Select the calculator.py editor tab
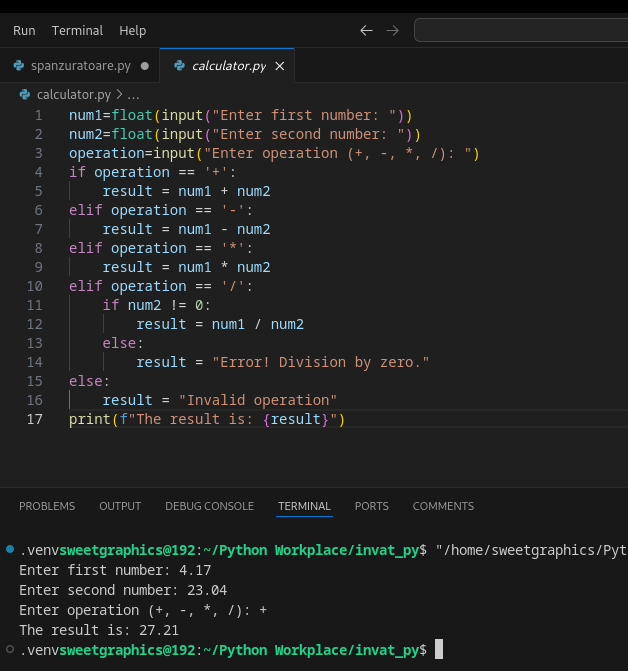Screen dimensions: 628x671 (x=229, y=66)
